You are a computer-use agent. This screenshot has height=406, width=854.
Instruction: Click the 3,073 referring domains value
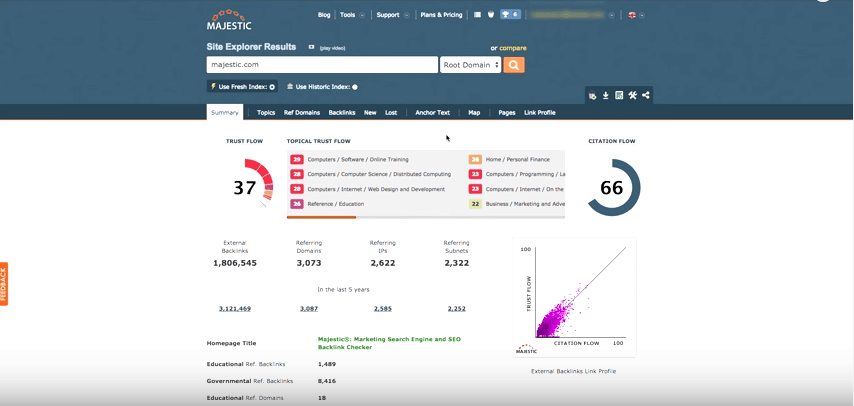[309, 263]
